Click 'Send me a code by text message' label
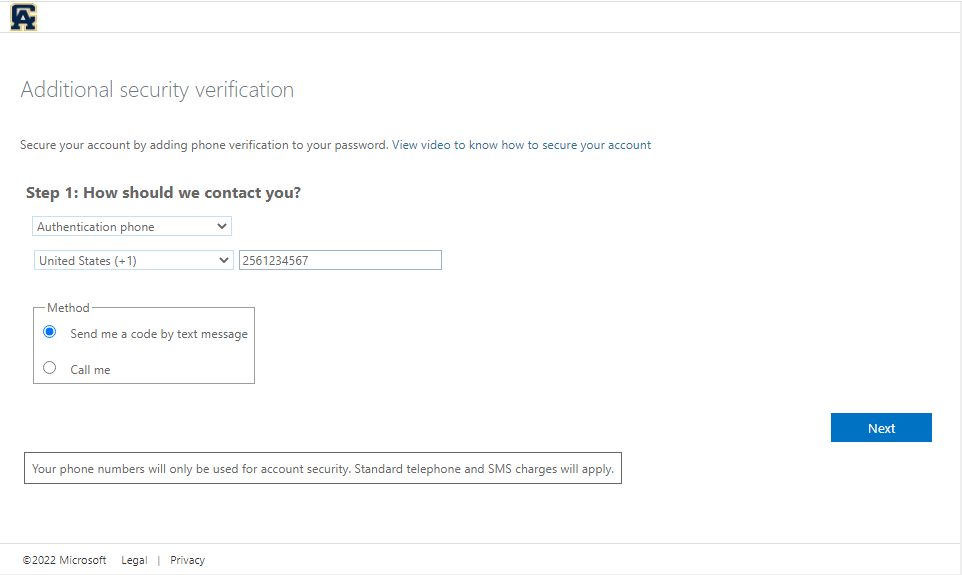 159,334
